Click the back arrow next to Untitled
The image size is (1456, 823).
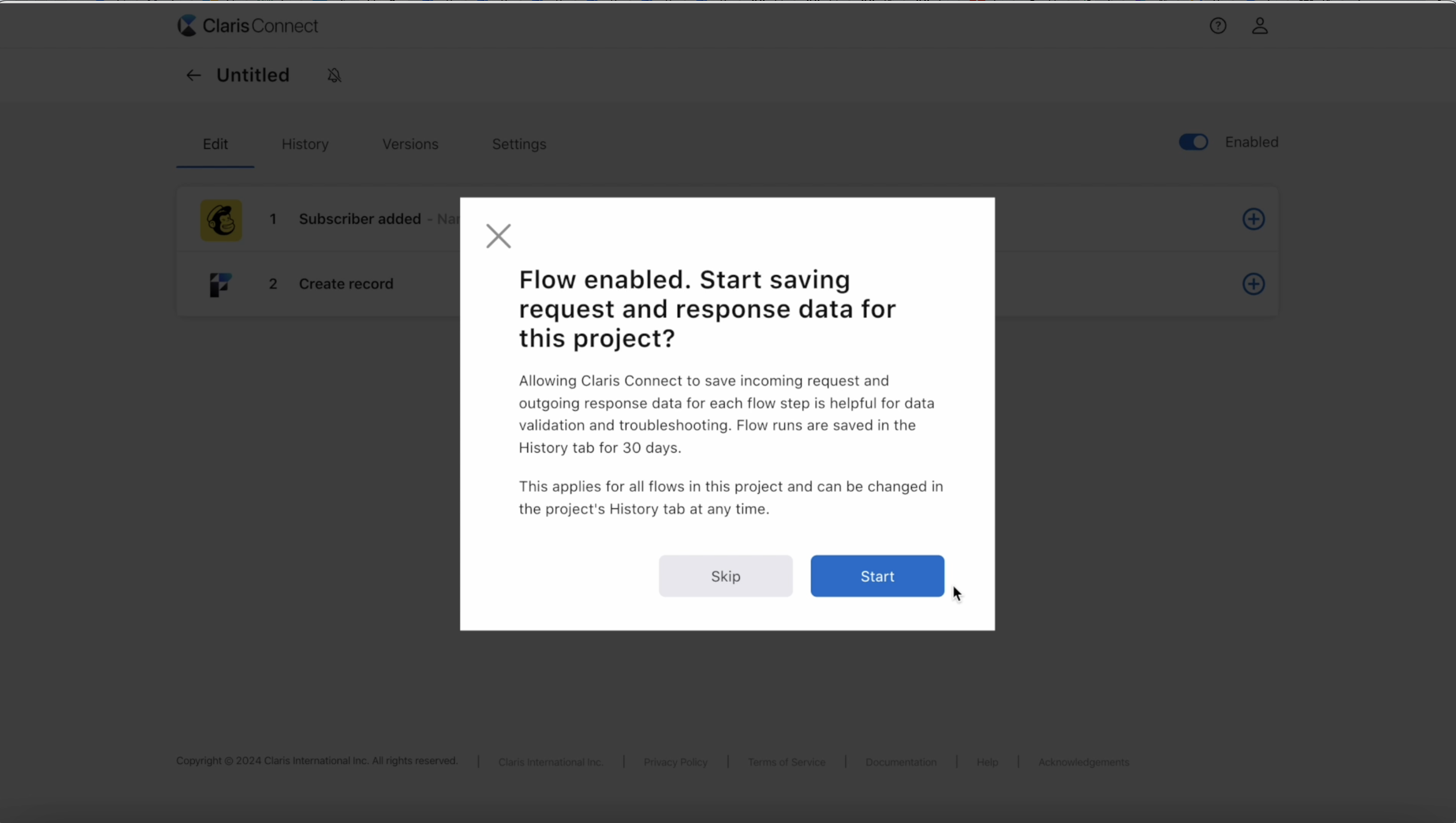(x=193, y=74)
